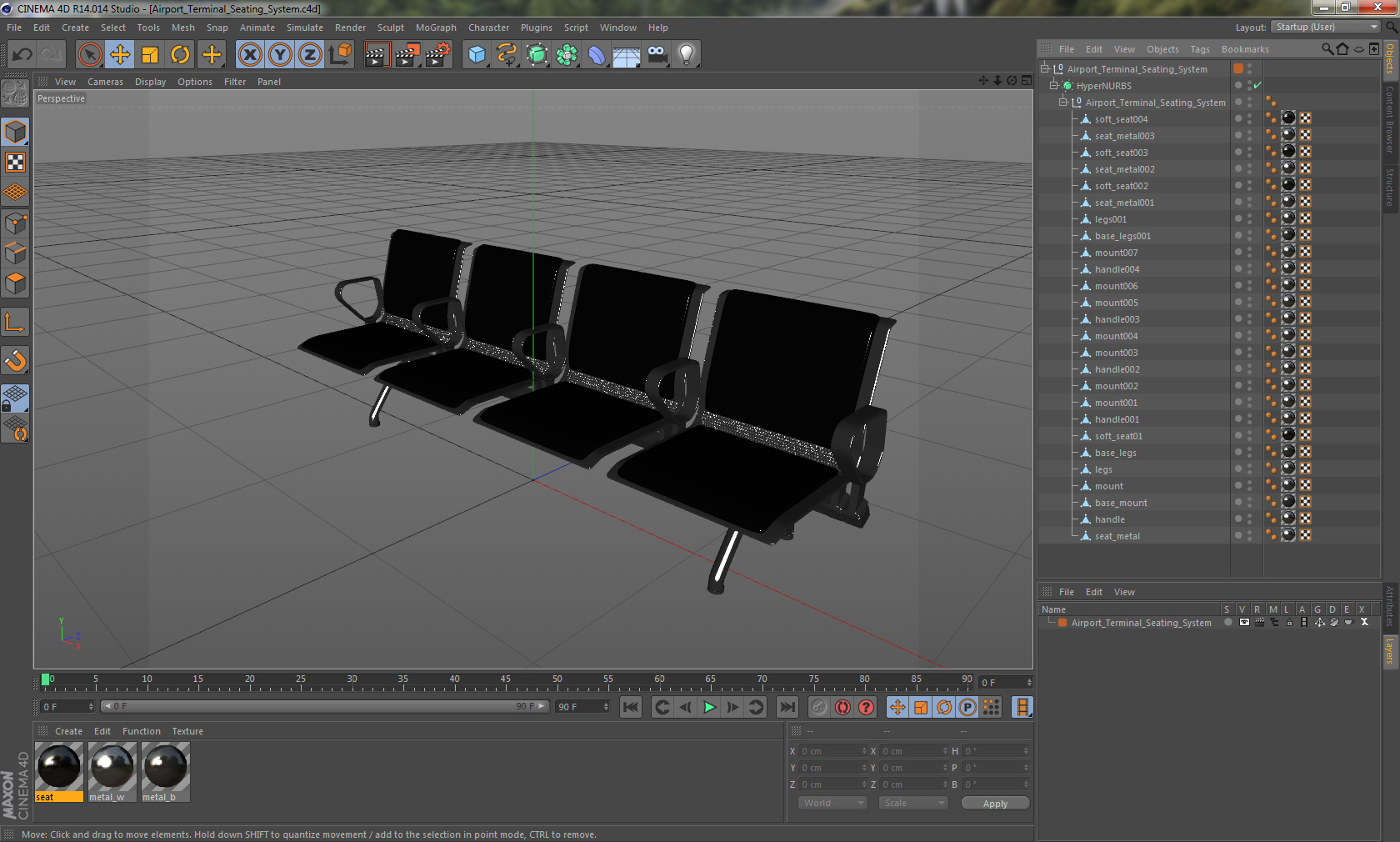Select the Rotate tool

tap(180, 55)
